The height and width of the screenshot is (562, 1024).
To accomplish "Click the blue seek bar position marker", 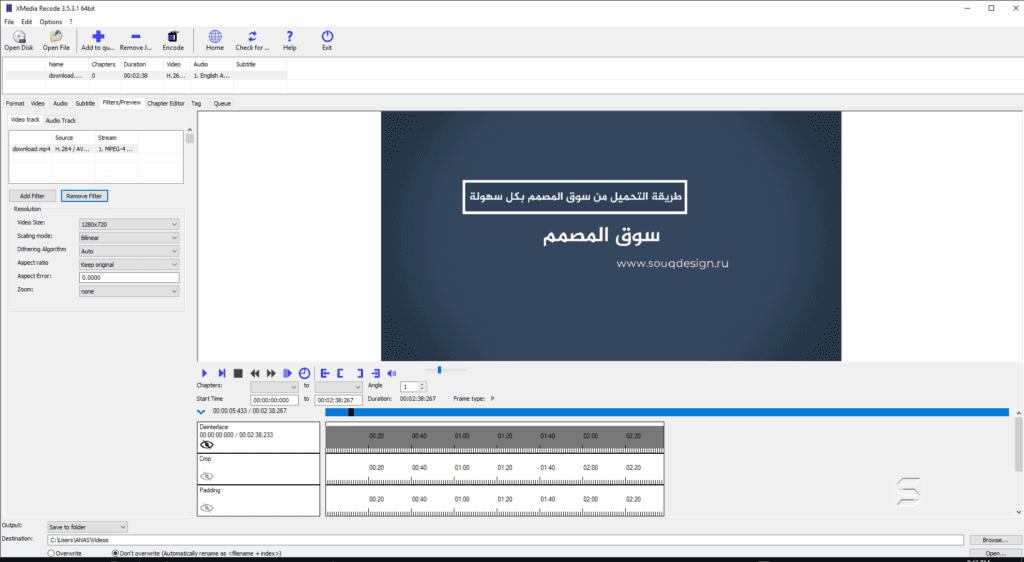I will (351, 412).
